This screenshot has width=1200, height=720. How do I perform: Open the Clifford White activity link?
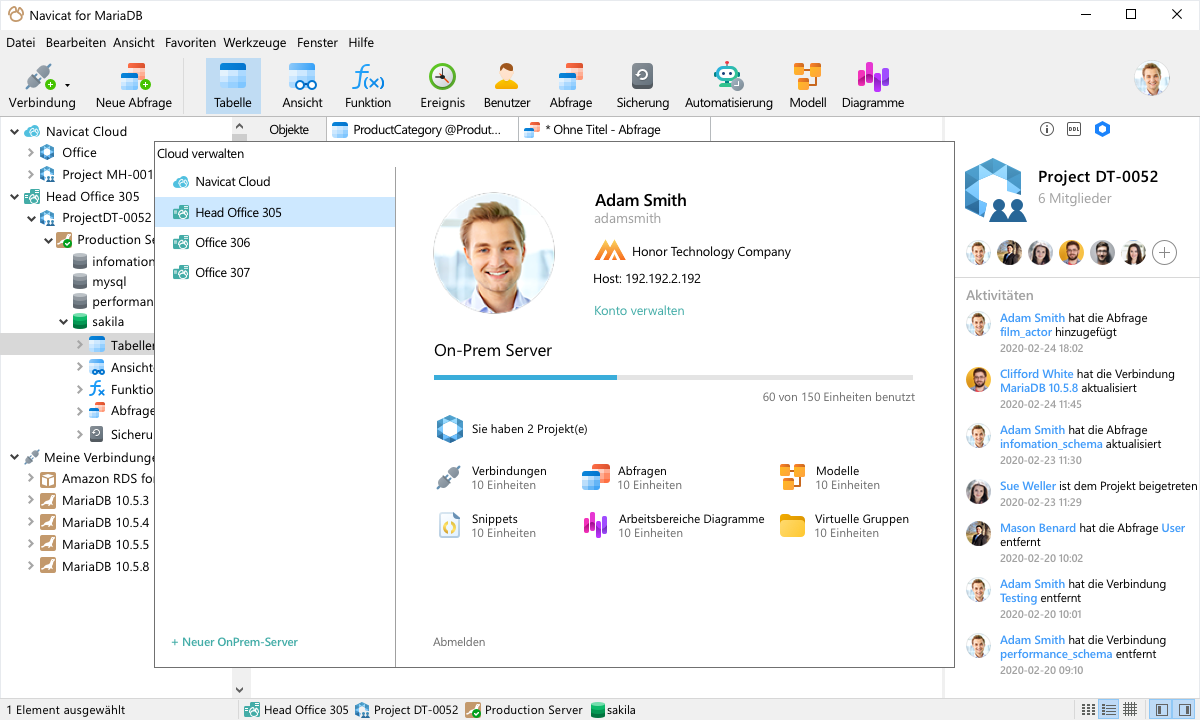pos(1039,374)
